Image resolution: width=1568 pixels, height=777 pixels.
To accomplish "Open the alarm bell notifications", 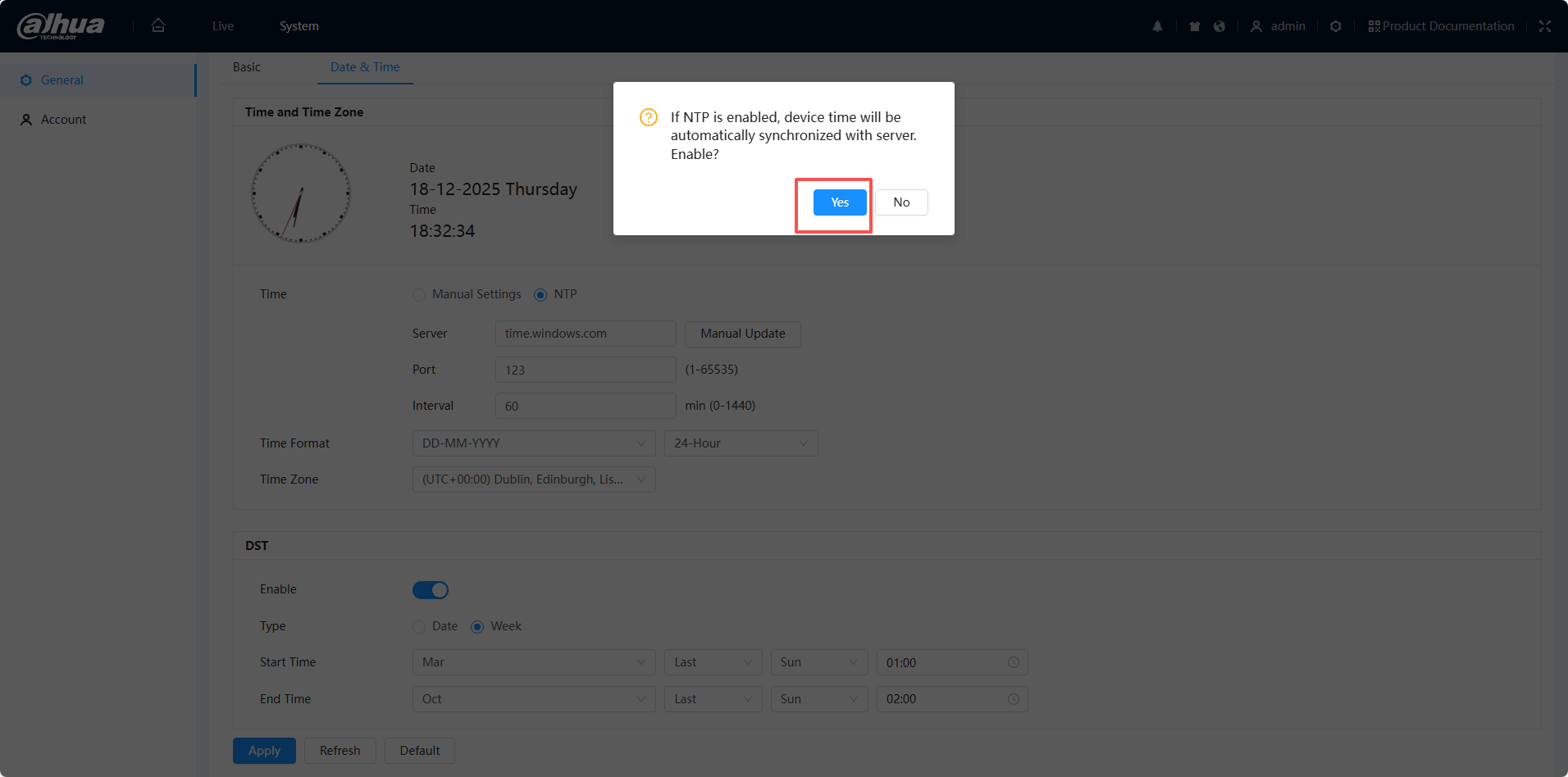I will pyautogui.click(x=1157, y=26).
